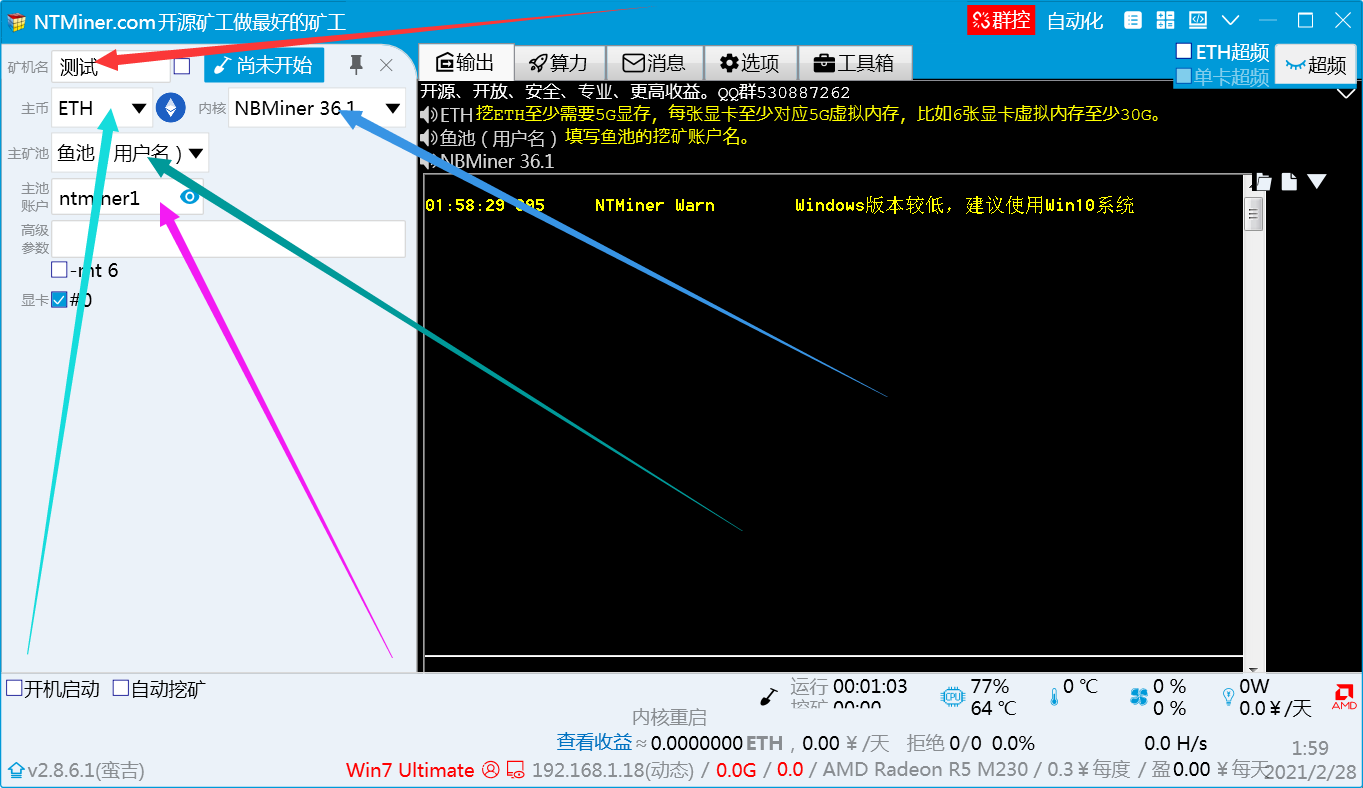Enable ETH超频 checkbox
This screenshot has height=788, width=1363.
tap(1184, 51)
